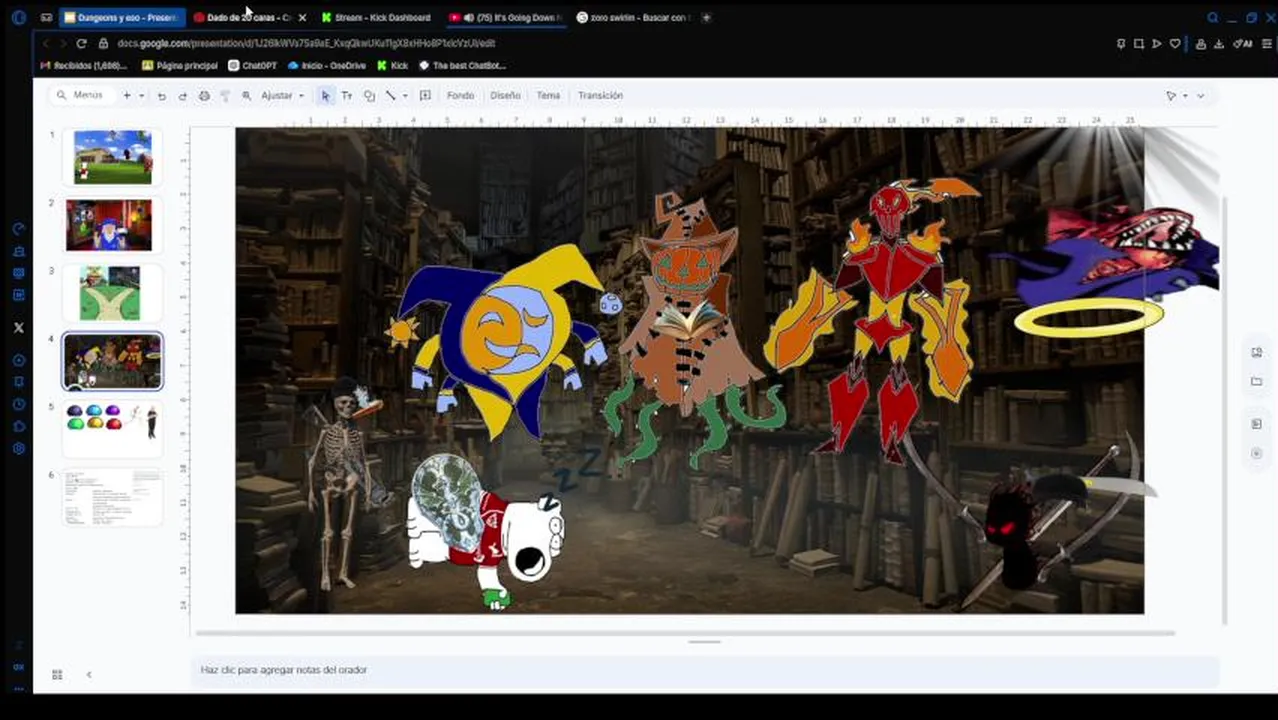Viewport: 1278px width, 720px height.
Task: Switch to Dungeons y eso presentation tab
Action: coord(122,17)
